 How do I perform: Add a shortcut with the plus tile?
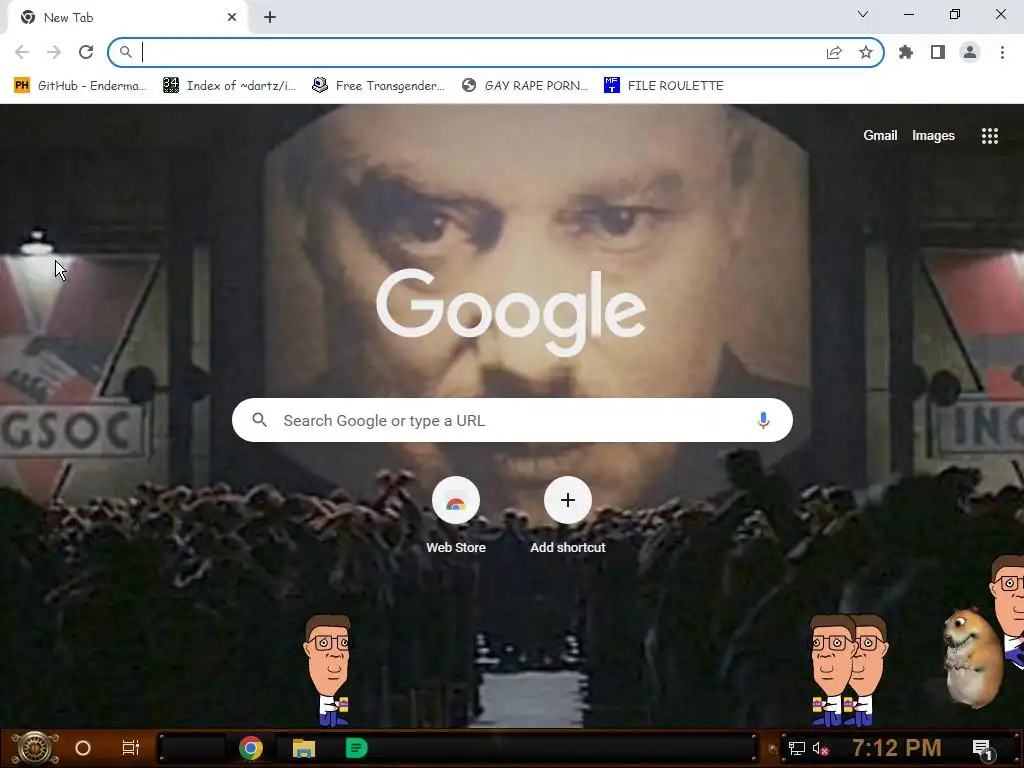point(568,516)
